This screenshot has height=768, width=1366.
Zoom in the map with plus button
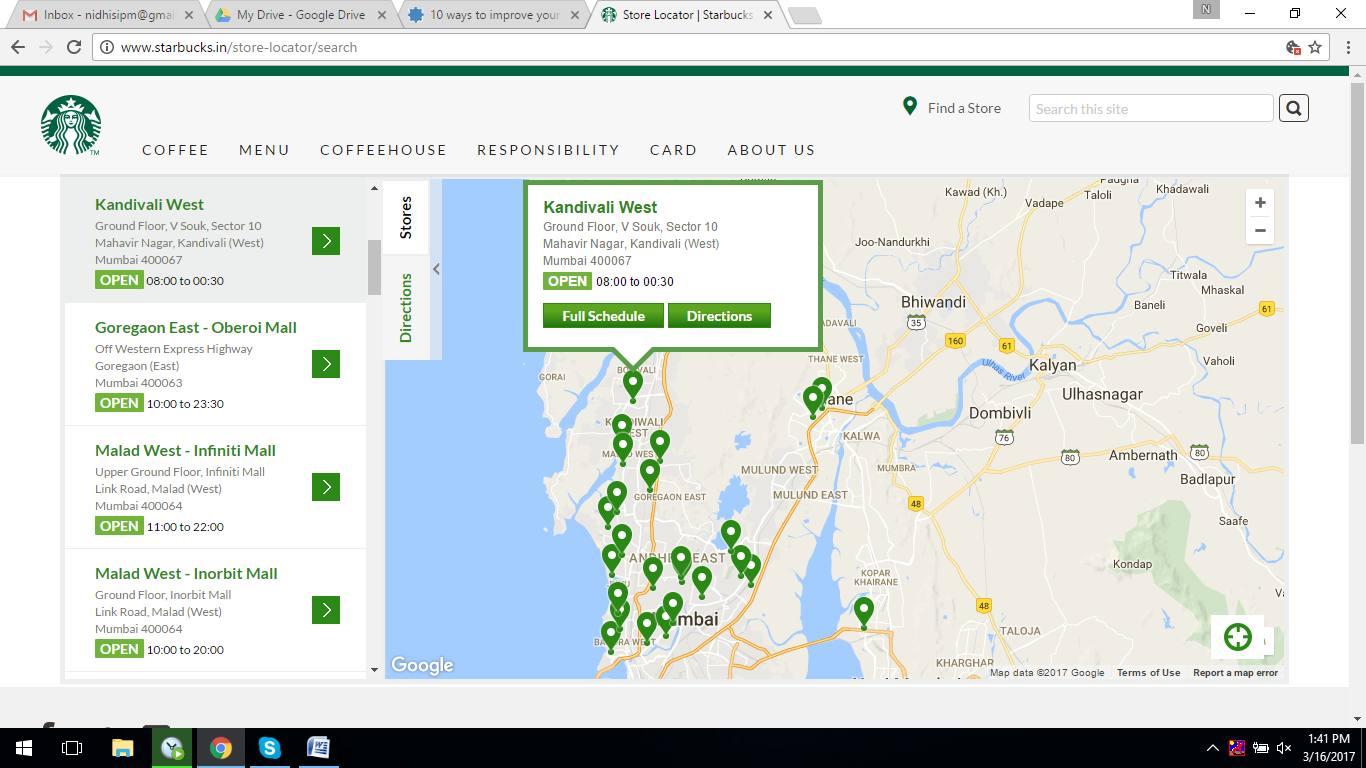tap(1260, 203)
